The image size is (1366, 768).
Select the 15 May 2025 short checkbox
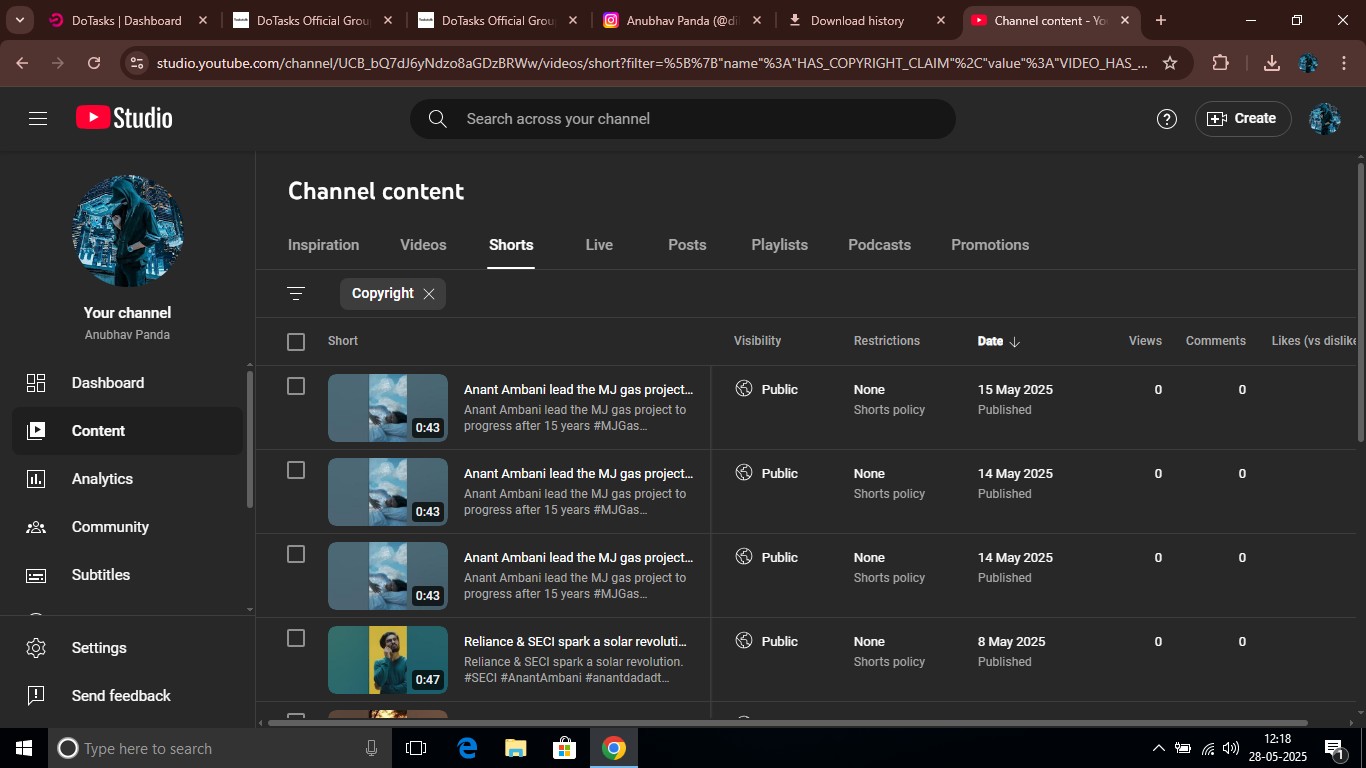(296, 386)
